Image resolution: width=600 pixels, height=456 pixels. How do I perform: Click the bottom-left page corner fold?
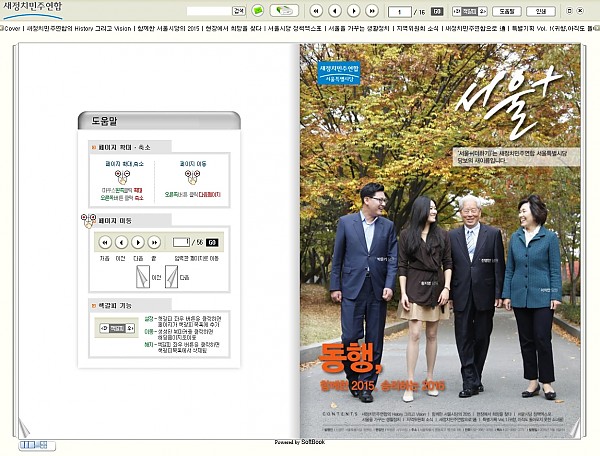pyautogui.click(x=24, y=428)
